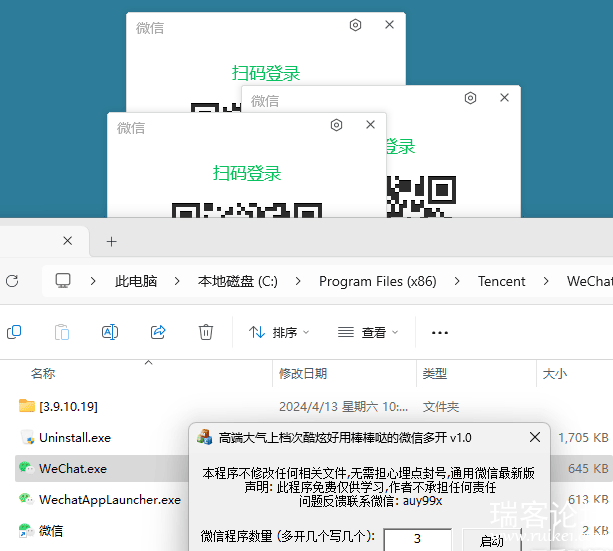
Task: Open settings in the topmost-back WeChat login window
Action: 355,25
